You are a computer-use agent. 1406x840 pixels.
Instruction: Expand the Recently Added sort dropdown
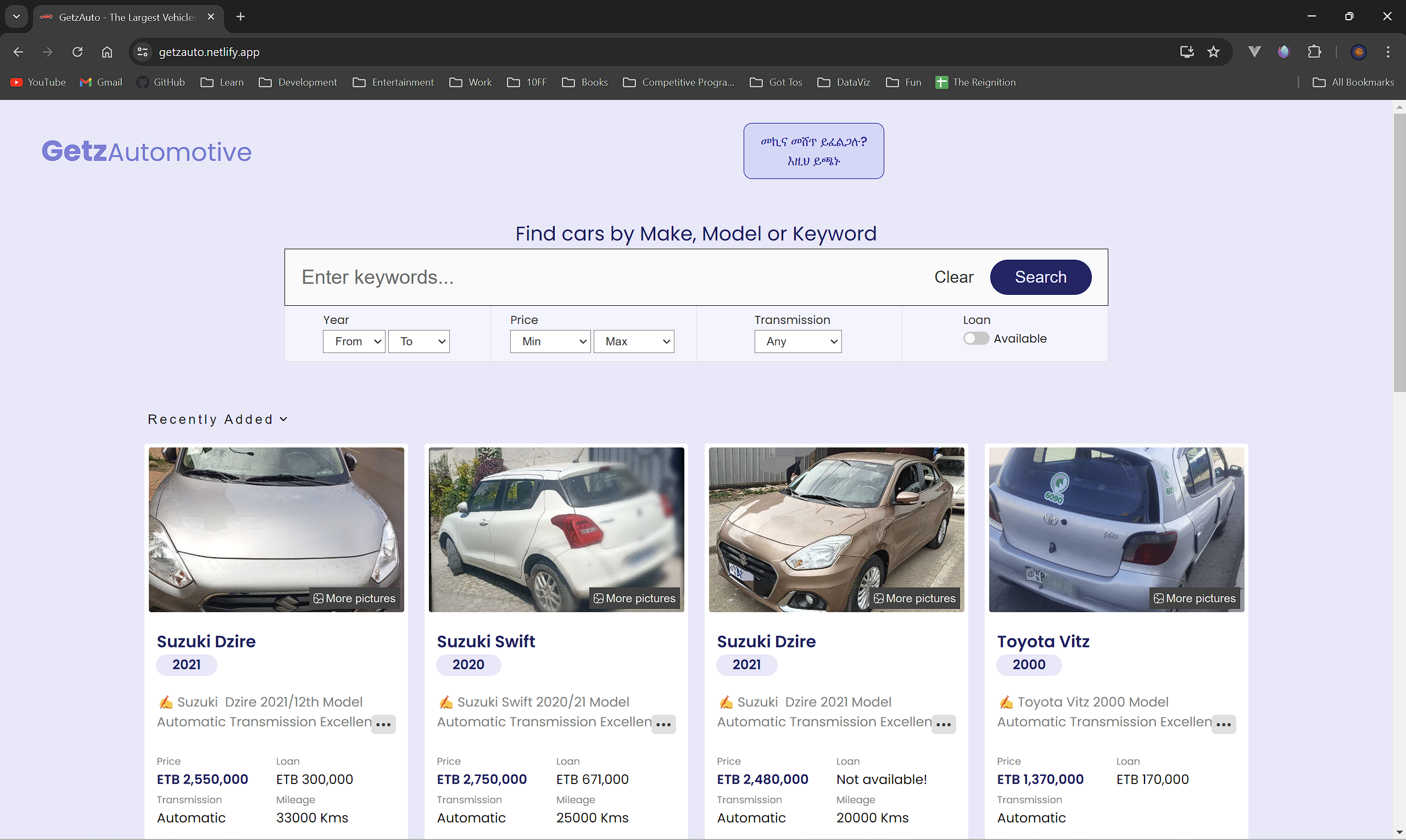[x=218, y=419]
